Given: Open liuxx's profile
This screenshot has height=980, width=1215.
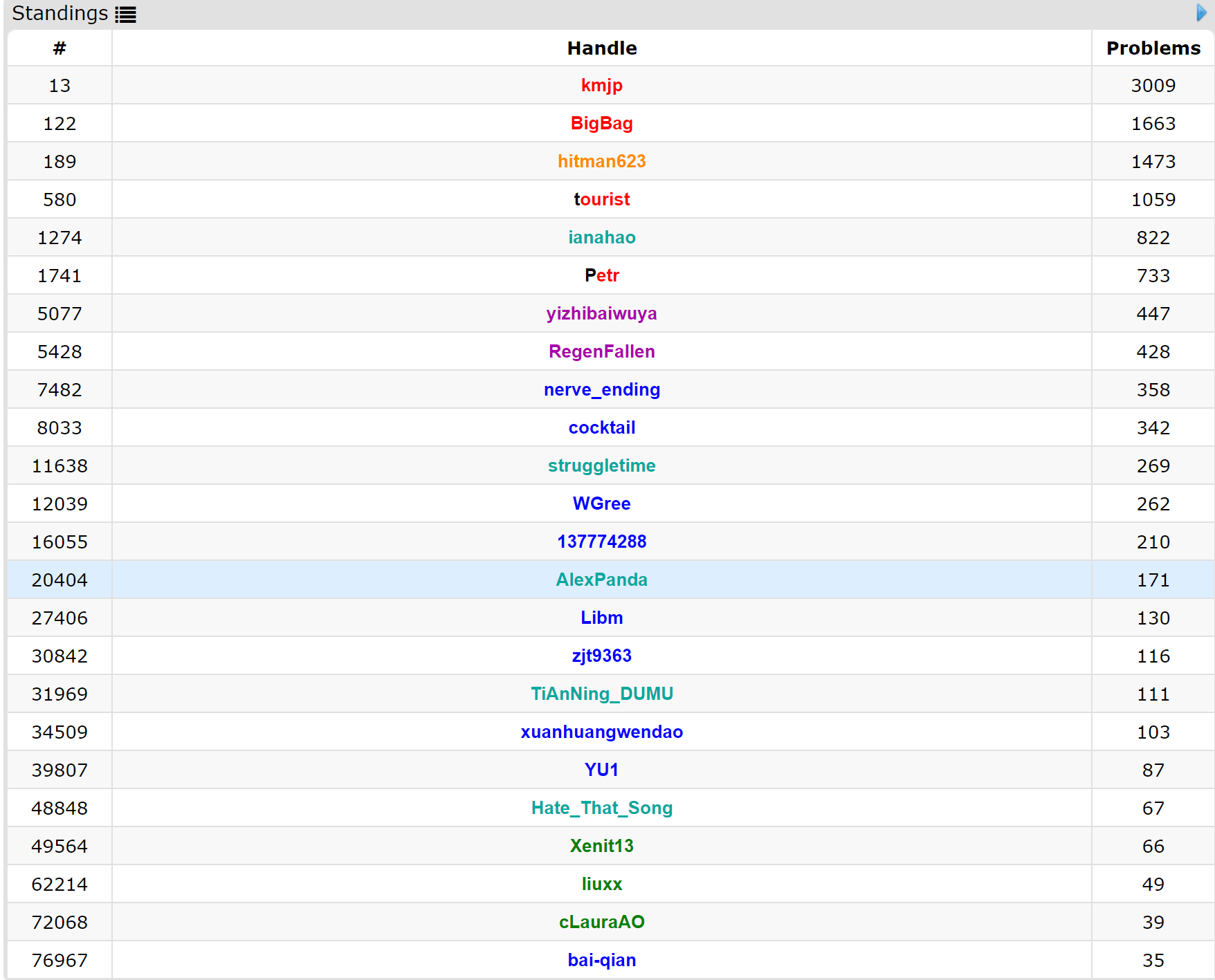Looking at the screenshot, I should tap(601, 885).
